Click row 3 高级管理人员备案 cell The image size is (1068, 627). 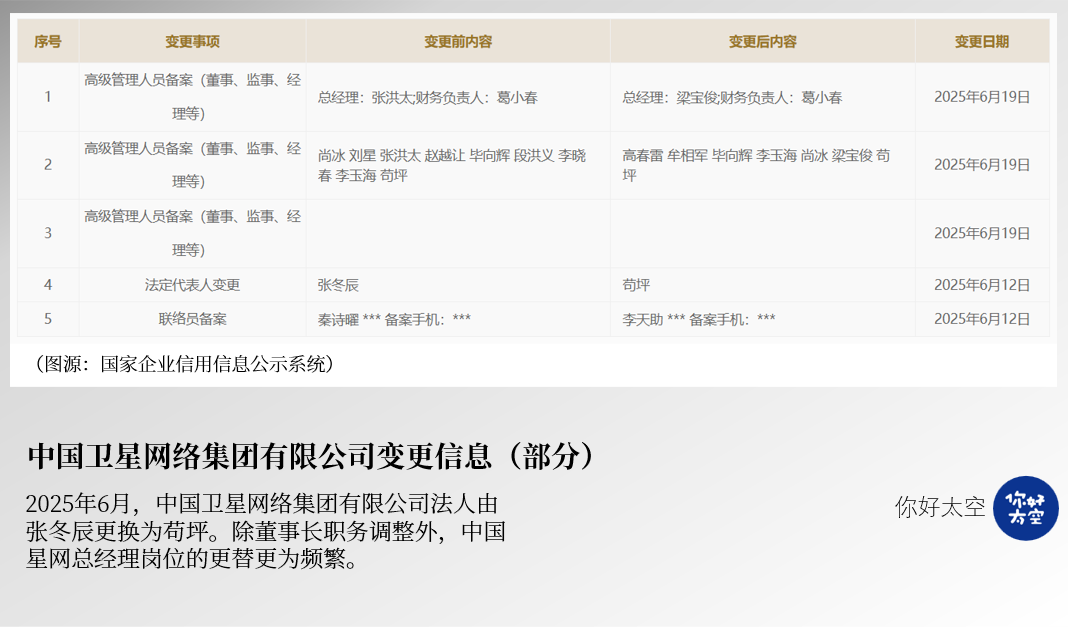(x=193, y=234)
